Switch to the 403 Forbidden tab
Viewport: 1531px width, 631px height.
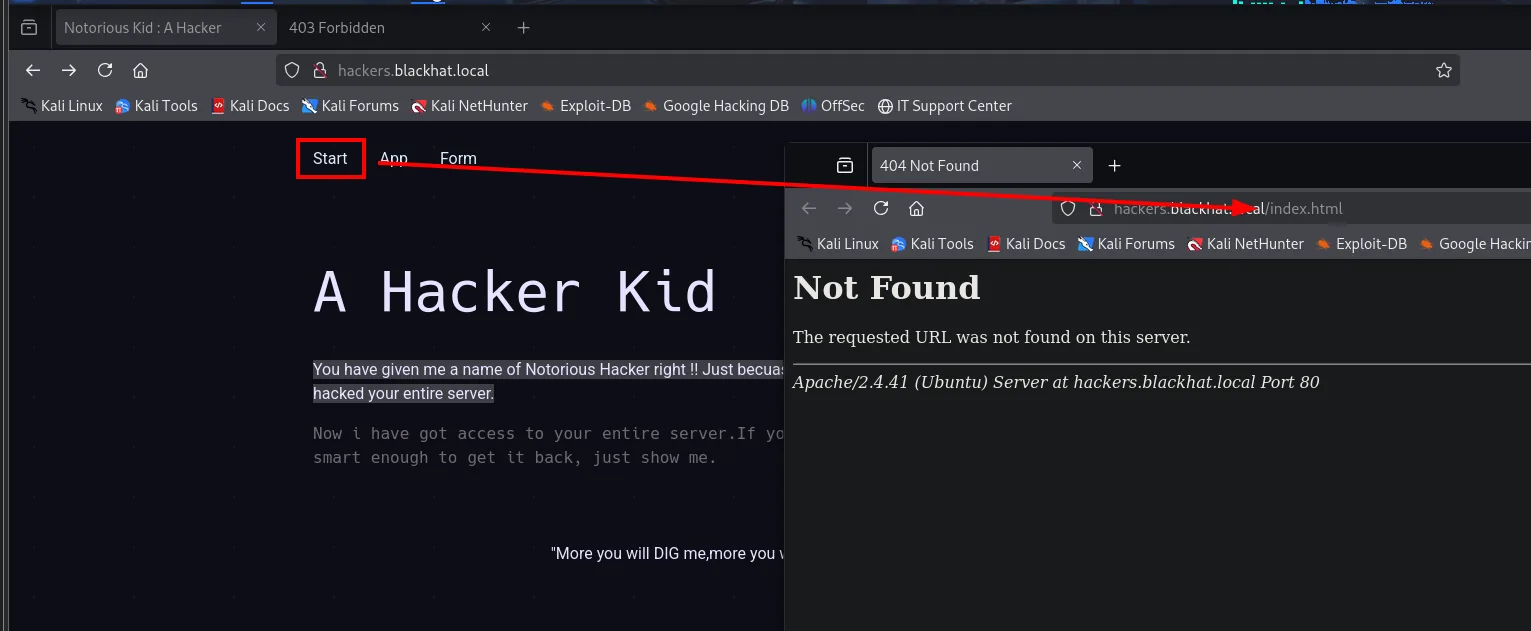click(x=390, y=28)
